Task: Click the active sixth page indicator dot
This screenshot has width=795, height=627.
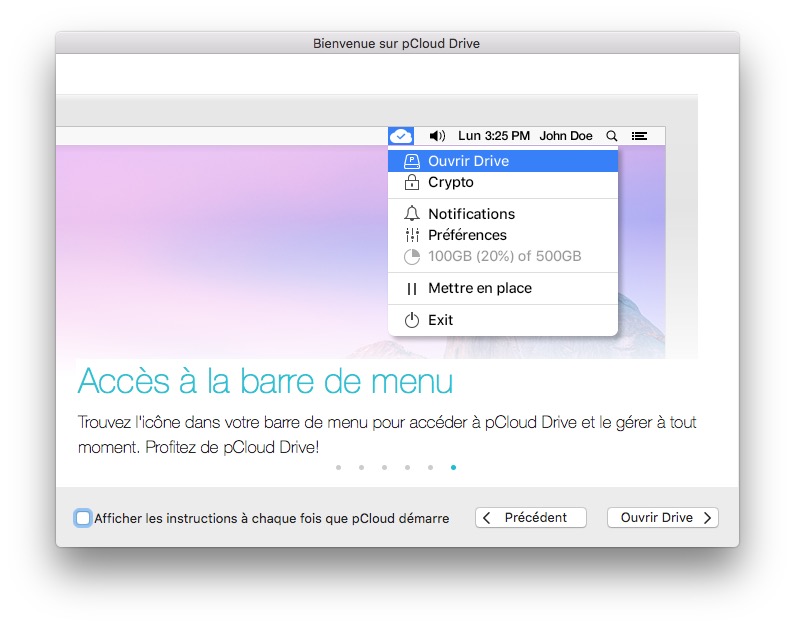Action: point(453,467)
